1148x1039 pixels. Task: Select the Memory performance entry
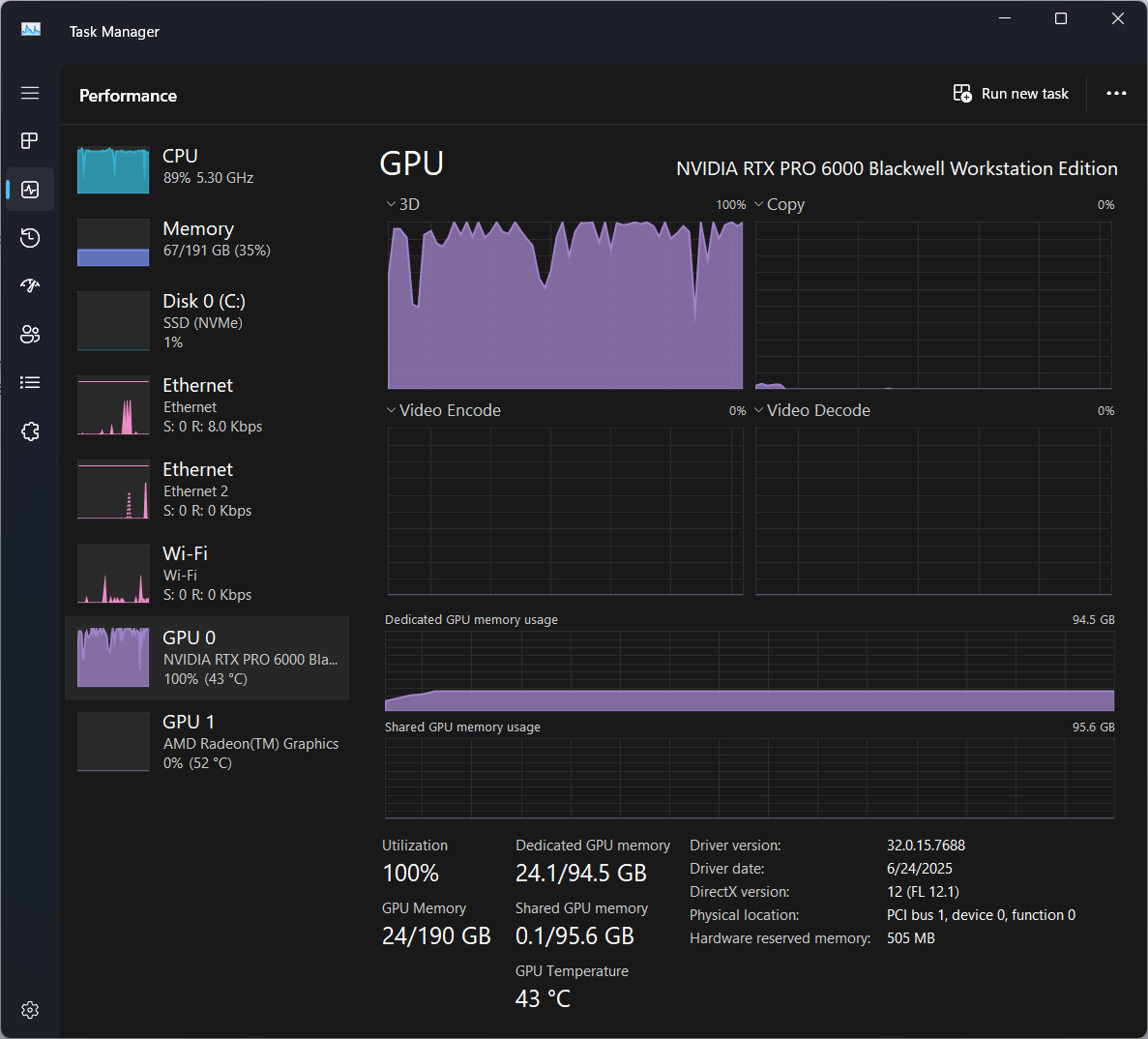click(207, 242)
